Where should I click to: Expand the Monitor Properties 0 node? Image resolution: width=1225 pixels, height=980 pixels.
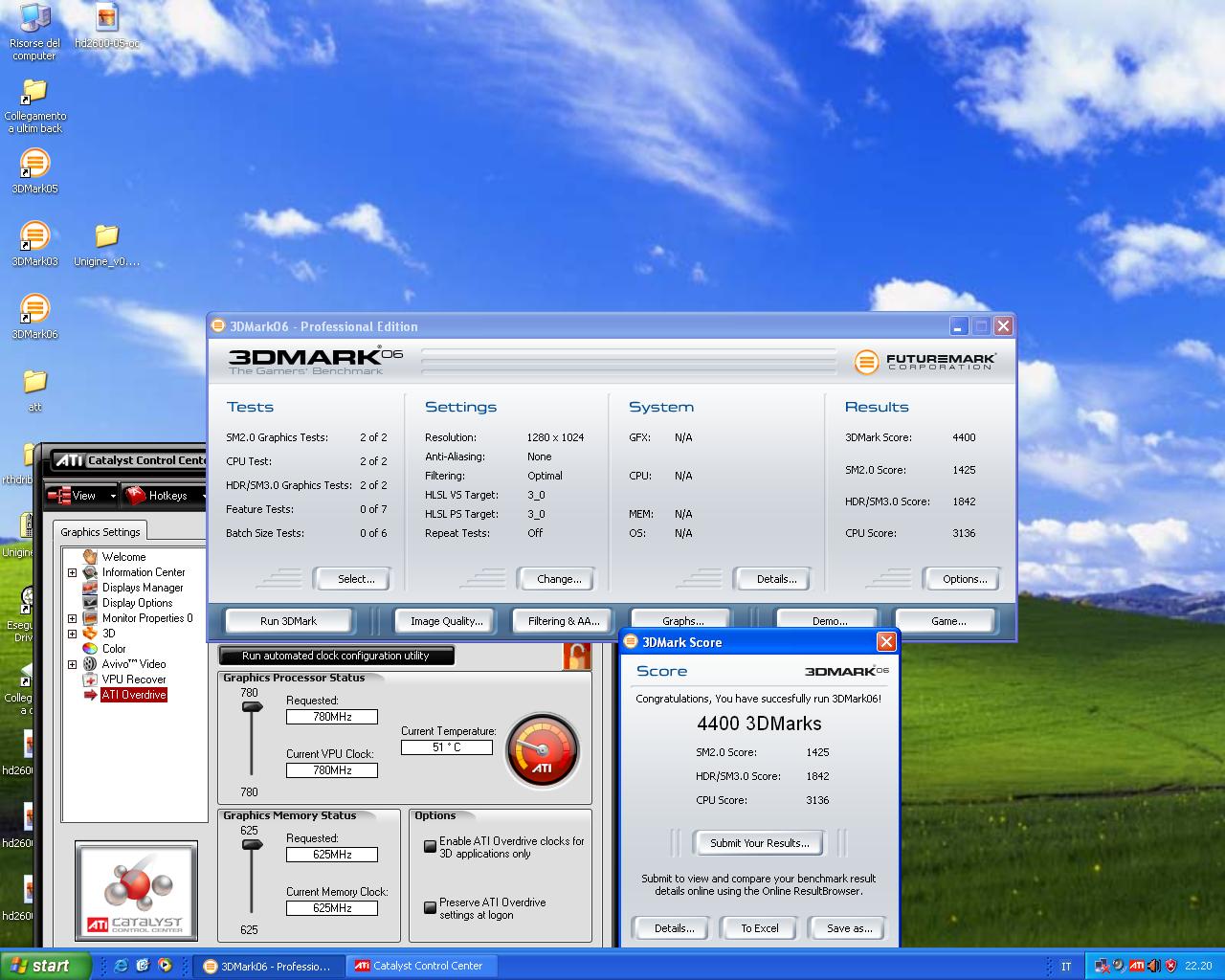click(x=72, y=618)
